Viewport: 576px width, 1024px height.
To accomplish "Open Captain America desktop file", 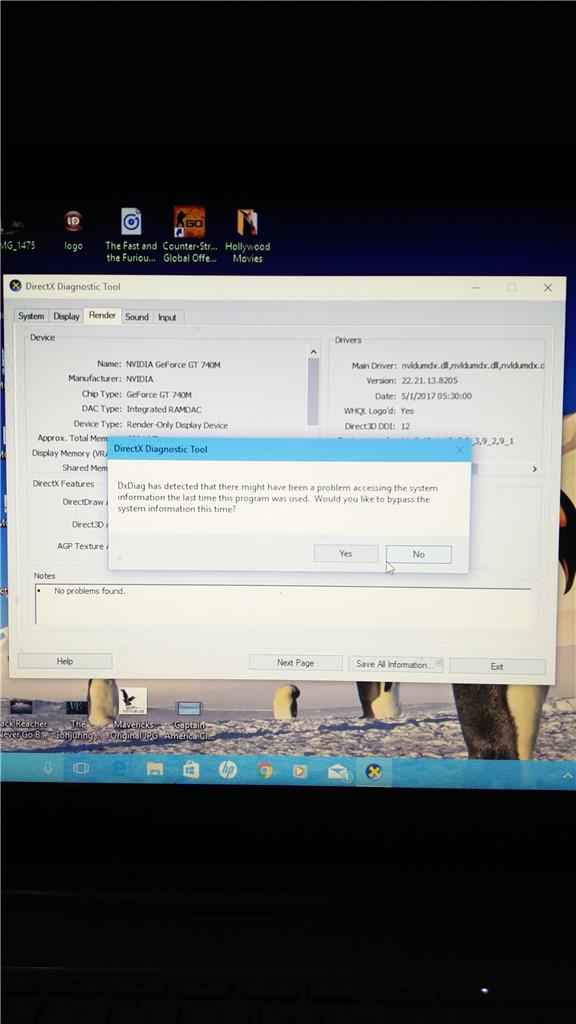I will pos(189,720).
